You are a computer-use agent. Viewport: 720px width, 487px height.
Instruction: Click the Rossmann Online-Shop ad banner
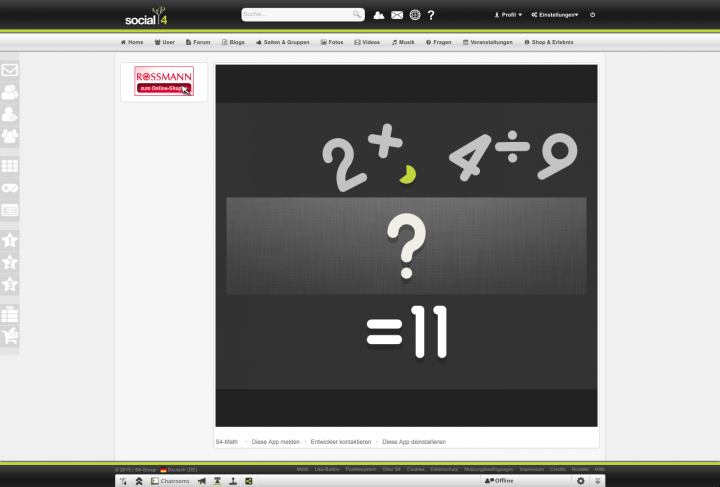[x=164, y=82]
